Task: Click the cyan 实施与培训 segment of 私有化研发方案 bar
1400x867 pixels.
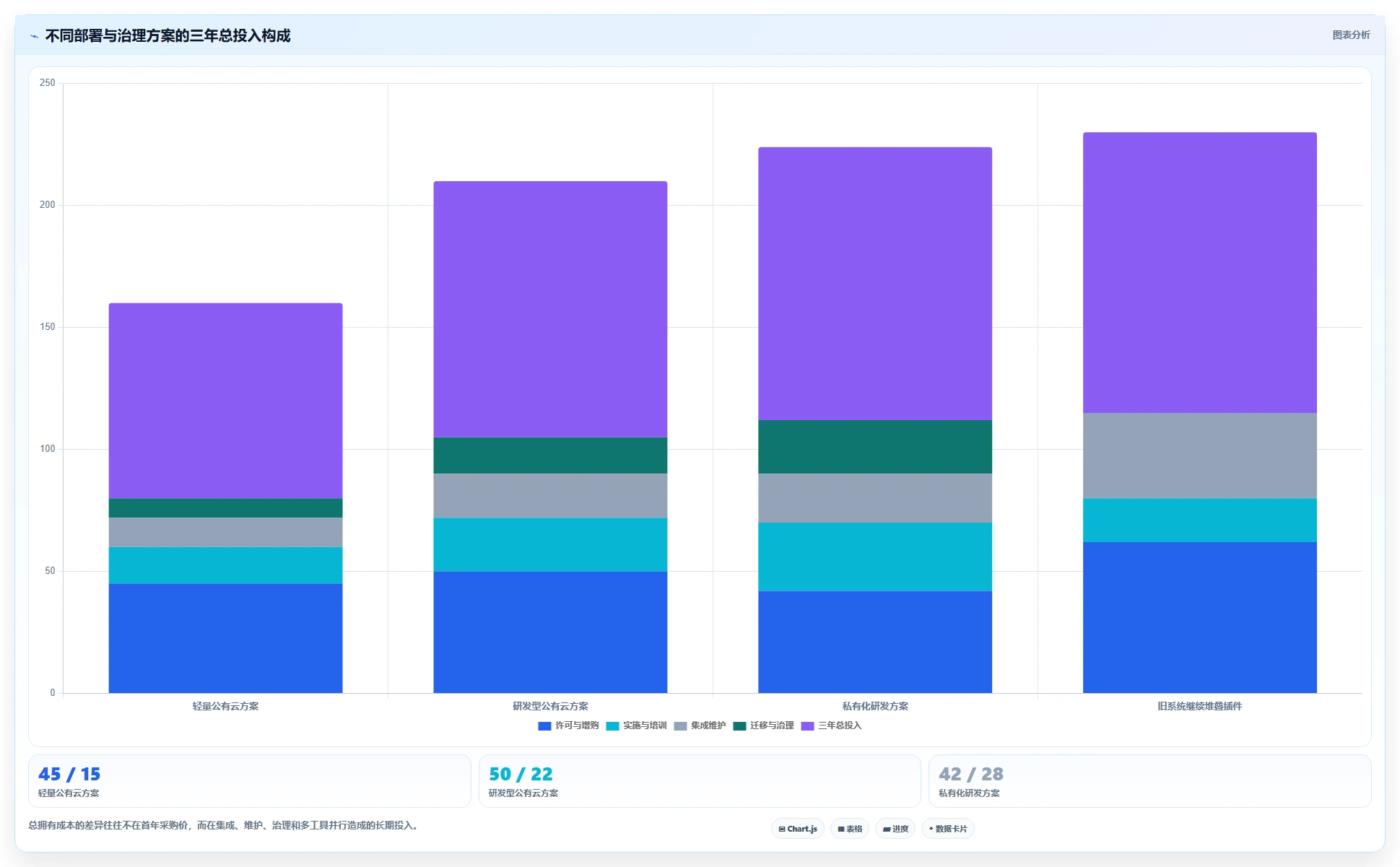Action: click(875, 557)
